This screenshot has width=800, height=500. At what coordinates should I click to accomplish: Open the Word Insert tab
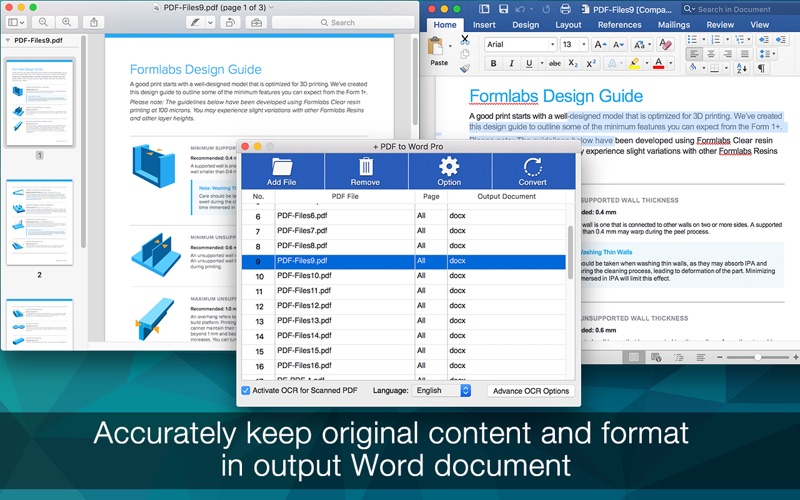[x=484, y=24]
